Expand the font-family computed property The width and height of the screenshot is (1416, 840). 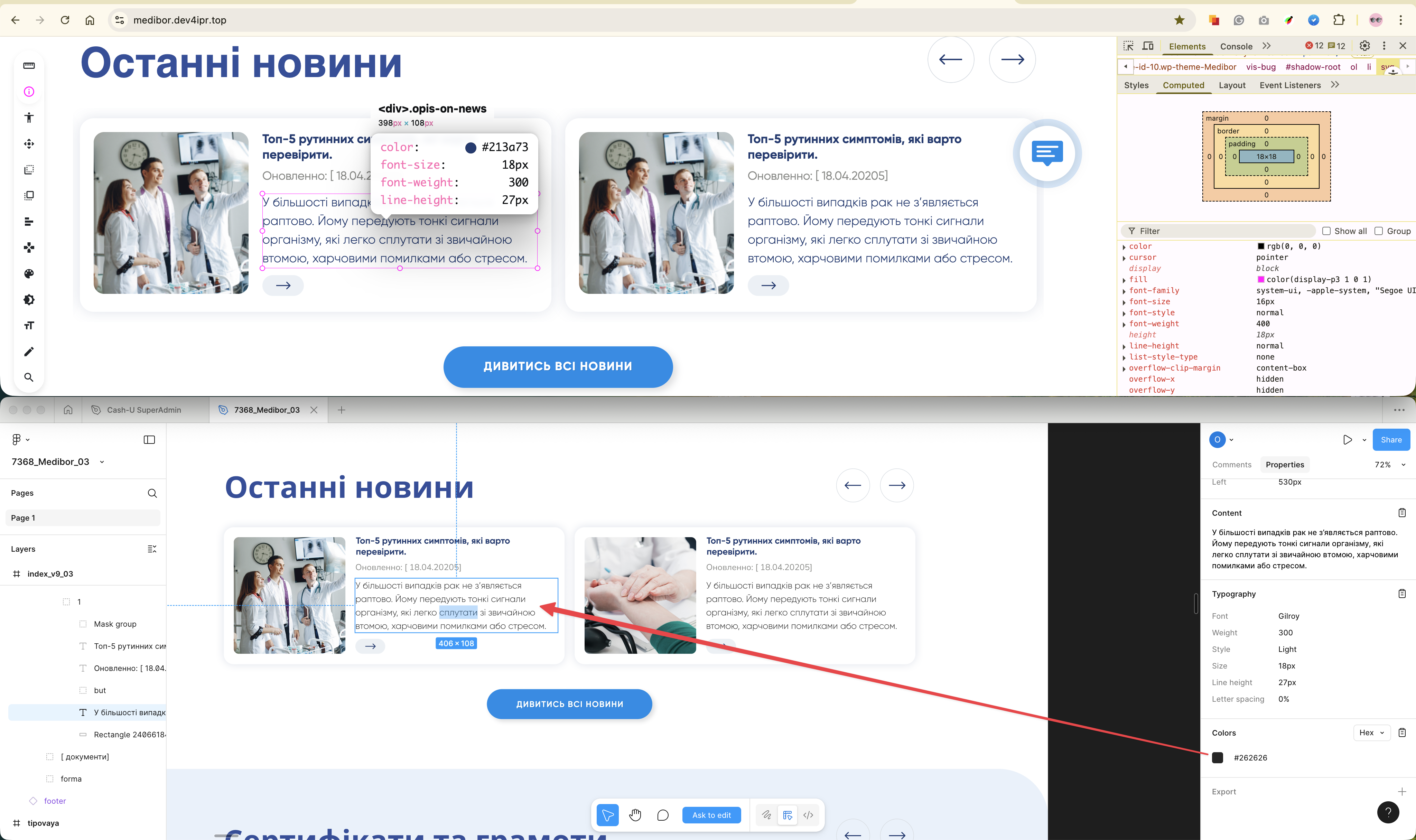click(x=1124, y=291)
